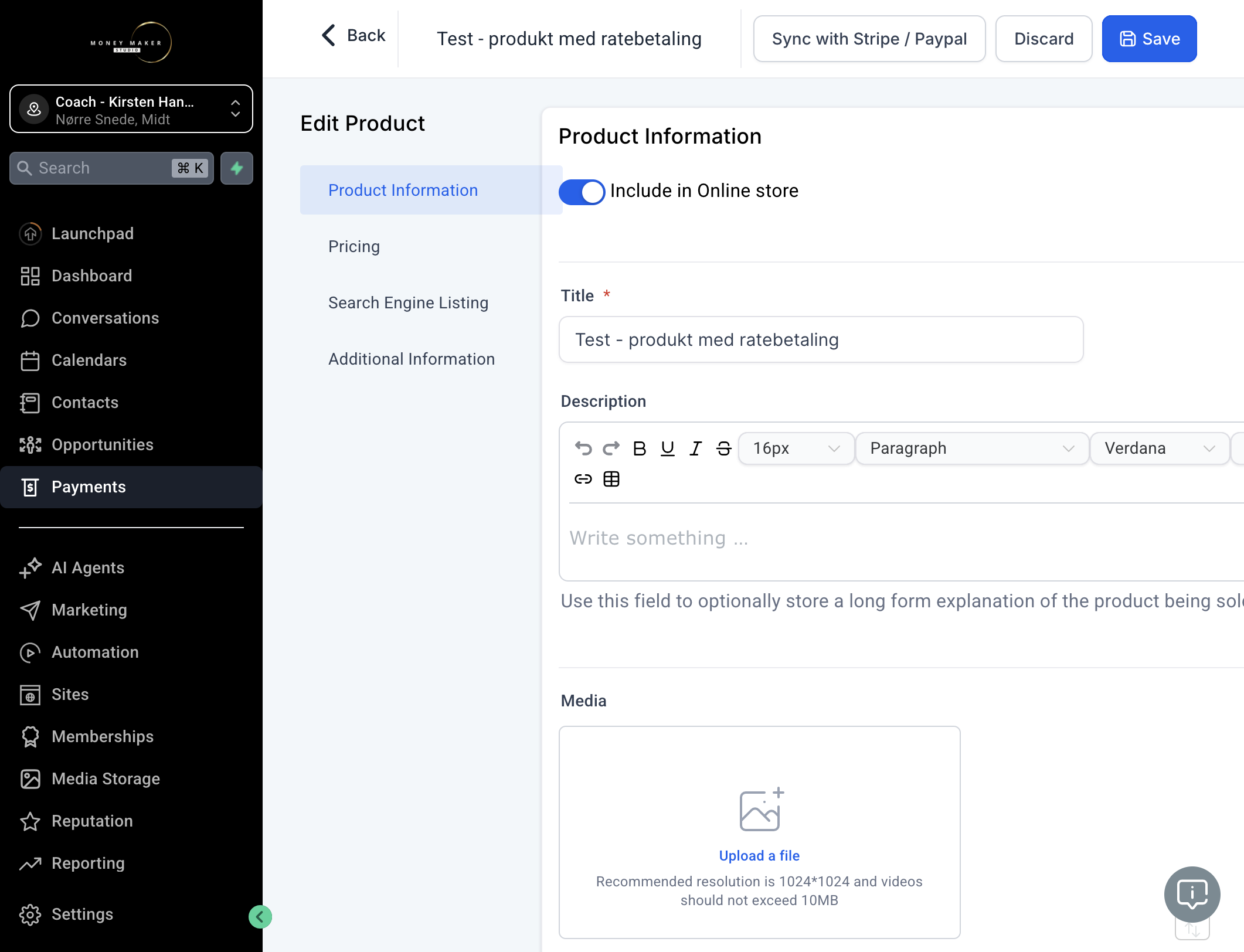Toggle Include in Online store switch
1244x952 pixels.
pyautogui.click(x=582, y=192)
